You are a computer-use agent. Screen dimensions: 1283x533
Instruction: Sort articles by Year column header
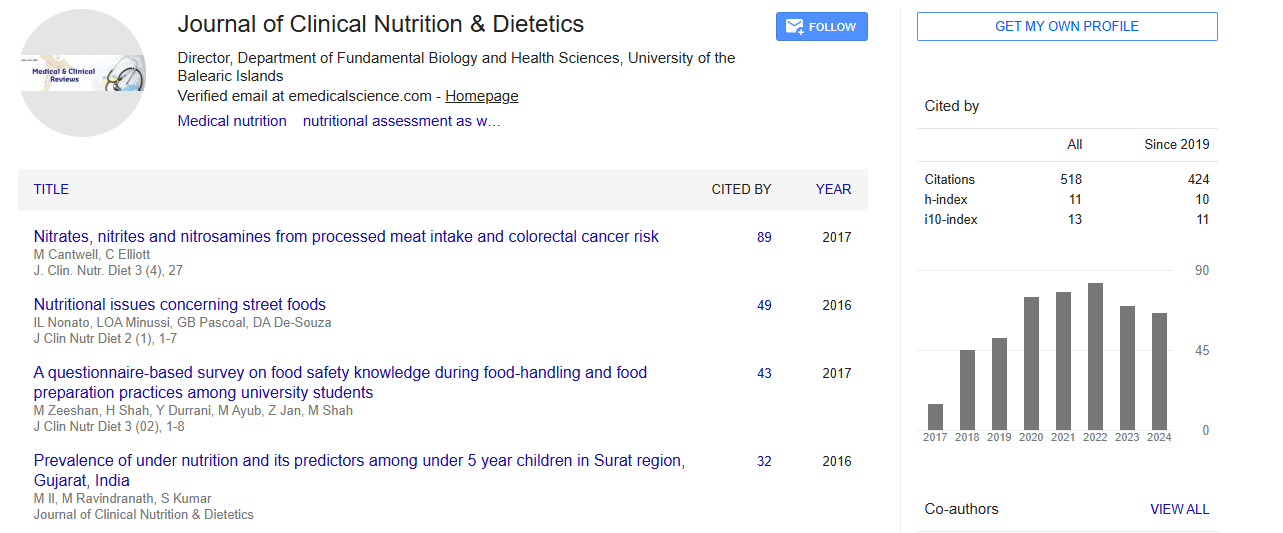pyautogui.click(x=833, y=189)
